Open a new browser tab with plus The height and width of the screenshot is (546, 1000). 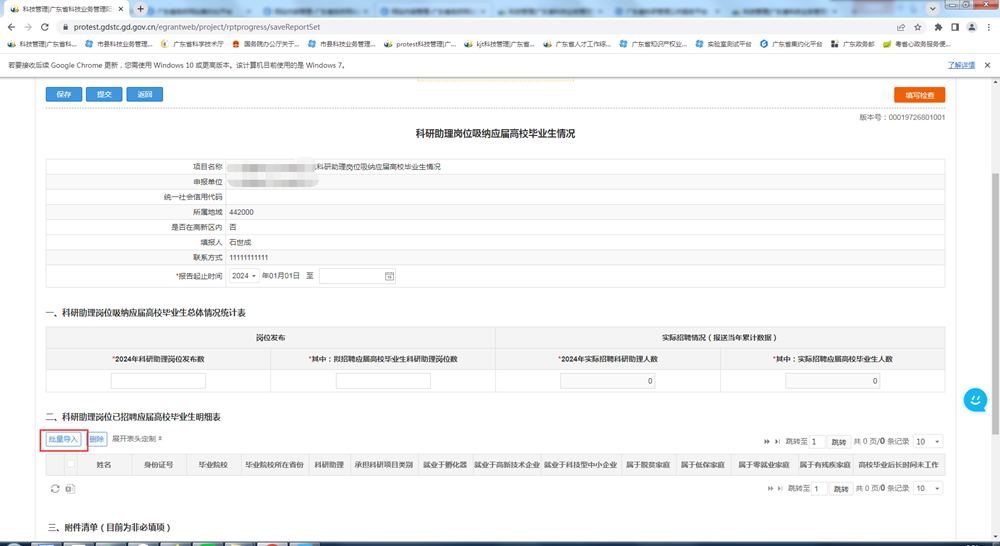140,9
